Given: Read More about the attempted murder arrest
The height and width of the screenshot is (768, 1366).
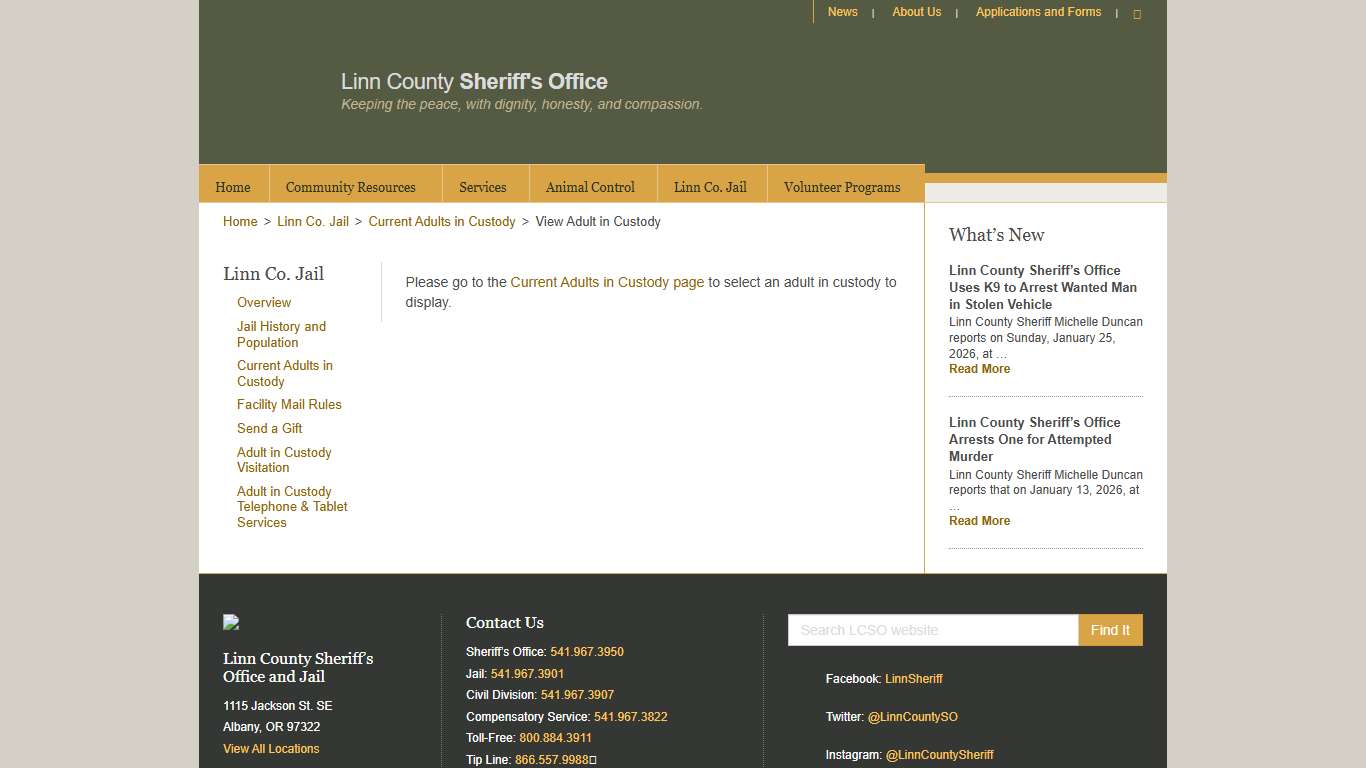Looking at the screenshot, I should click(979, 520).
